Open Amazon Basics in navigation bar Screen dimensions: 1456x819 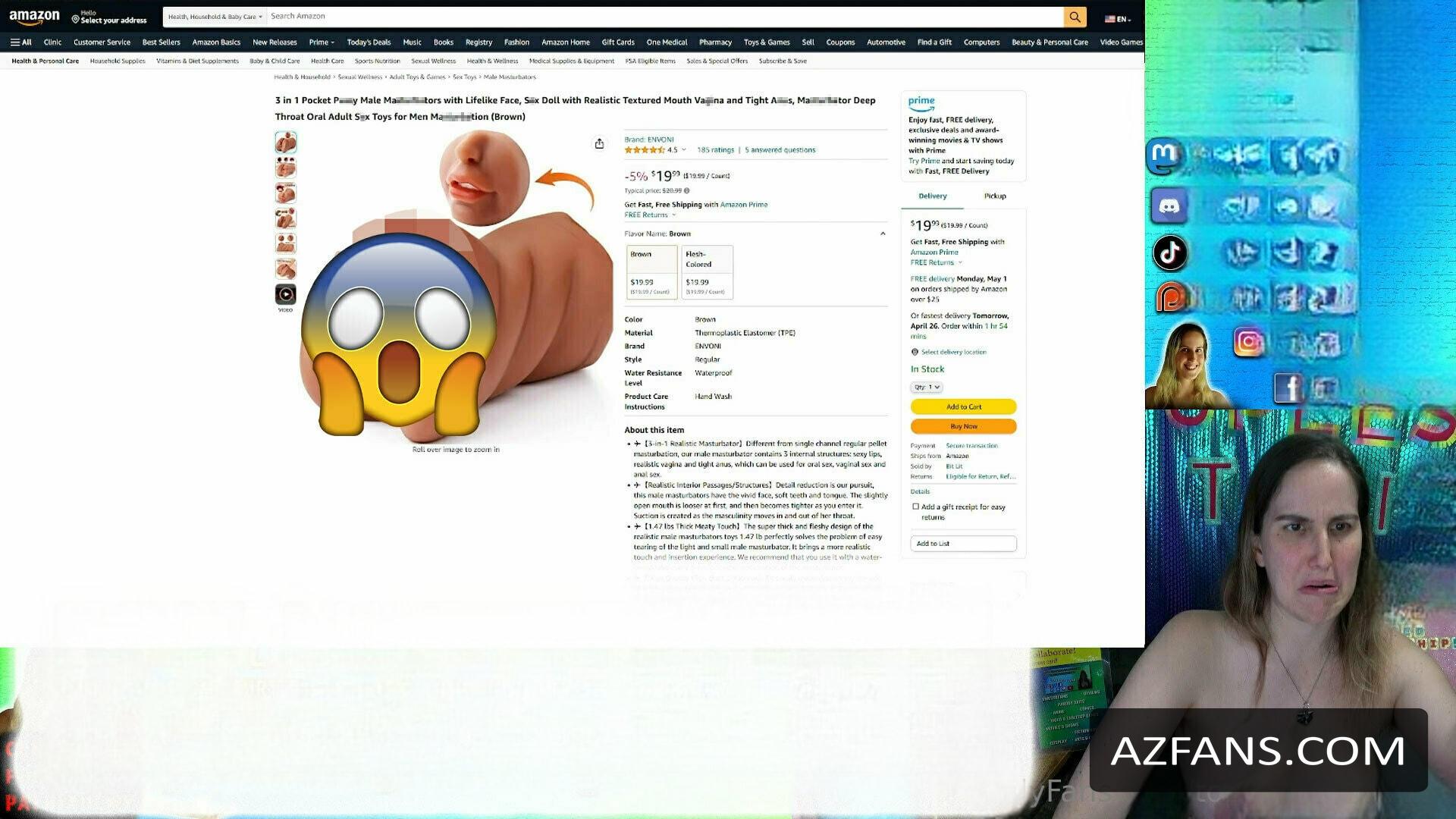216,42
